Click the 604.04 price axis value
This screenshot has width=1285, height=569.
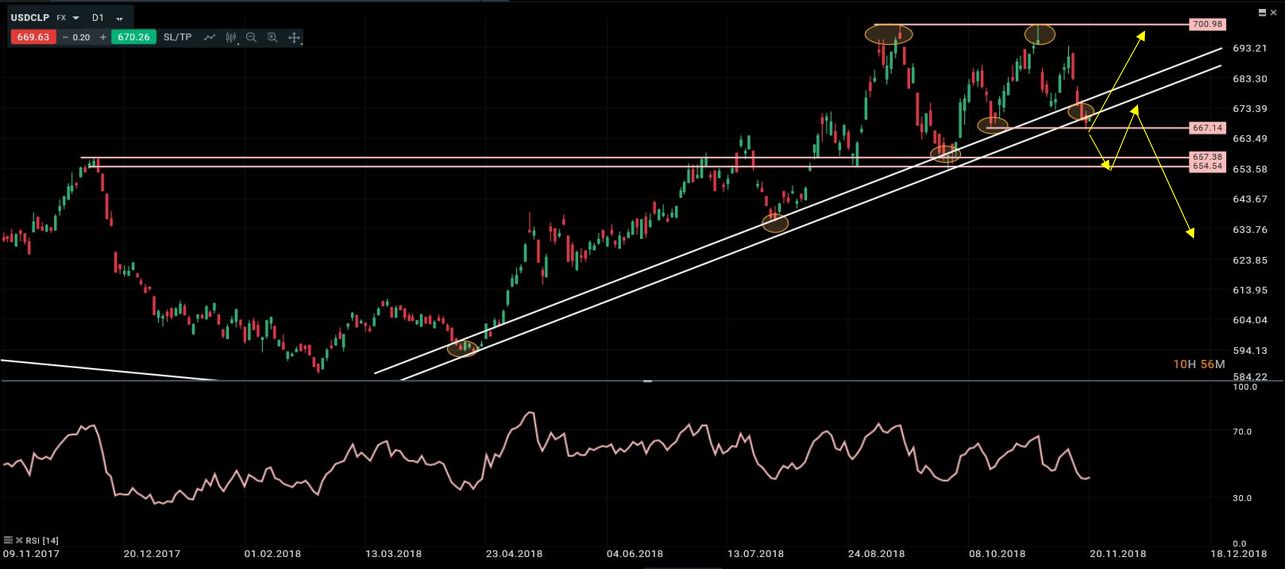click(1250, 320)
